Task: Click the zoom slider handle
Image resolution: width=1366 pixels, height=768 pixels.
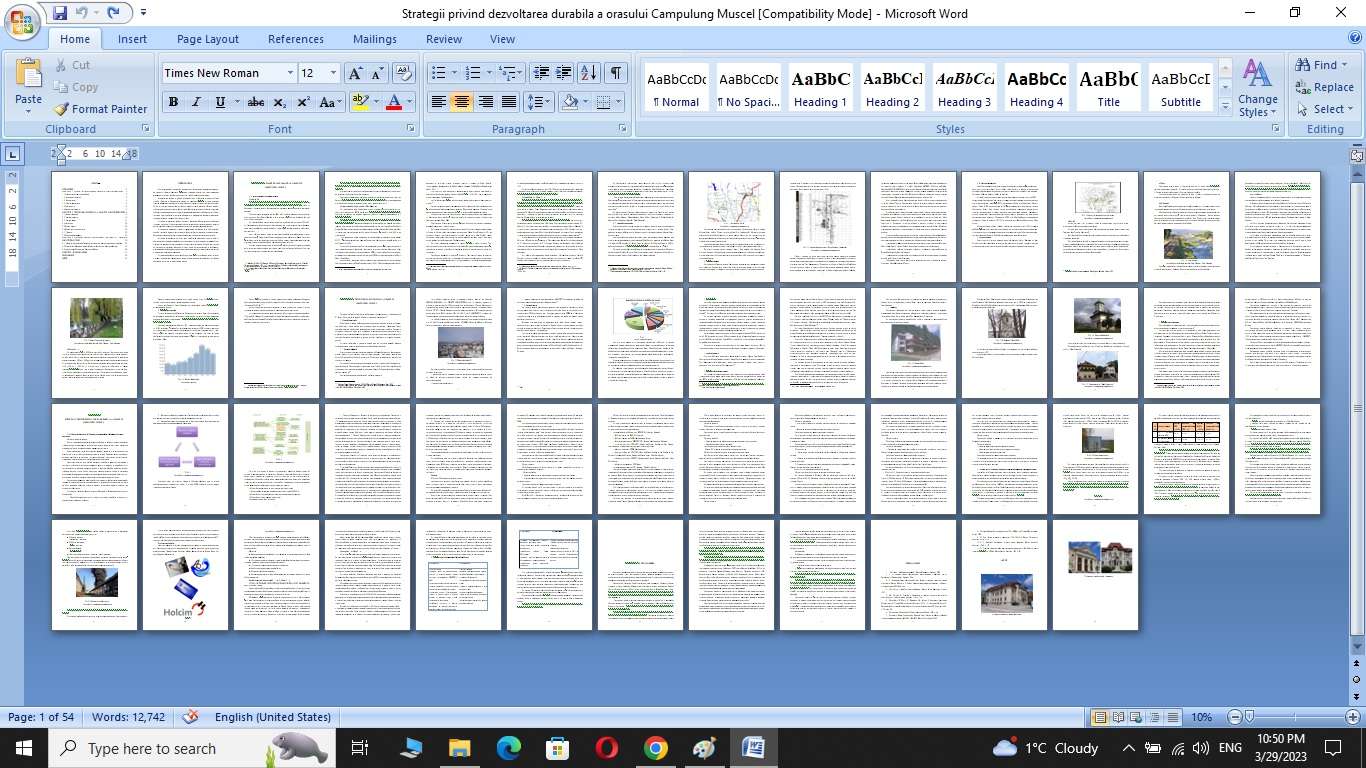Action: coord(1249,717)
